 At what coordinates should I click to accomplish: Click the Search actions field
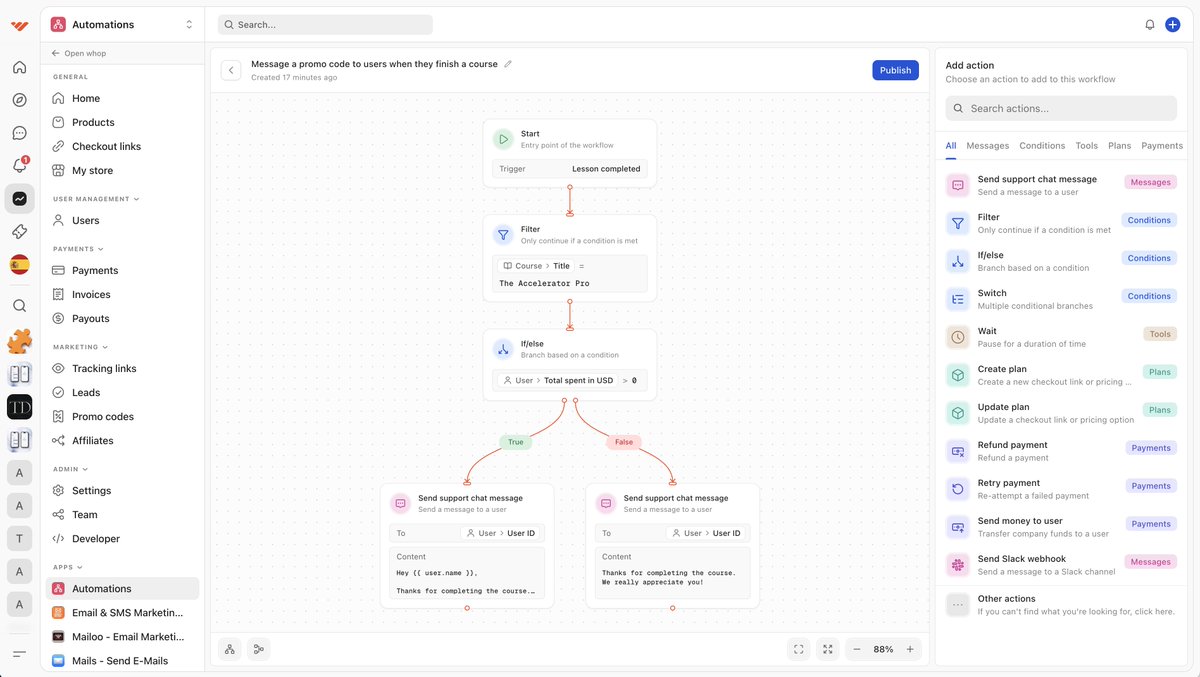coord(1061,107)
